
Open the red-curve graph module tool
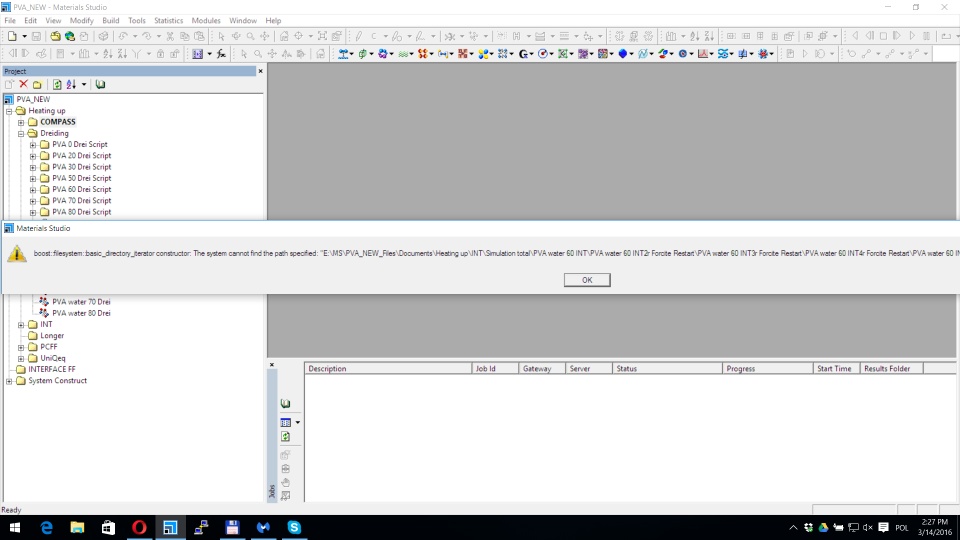[x=703, y=54]
